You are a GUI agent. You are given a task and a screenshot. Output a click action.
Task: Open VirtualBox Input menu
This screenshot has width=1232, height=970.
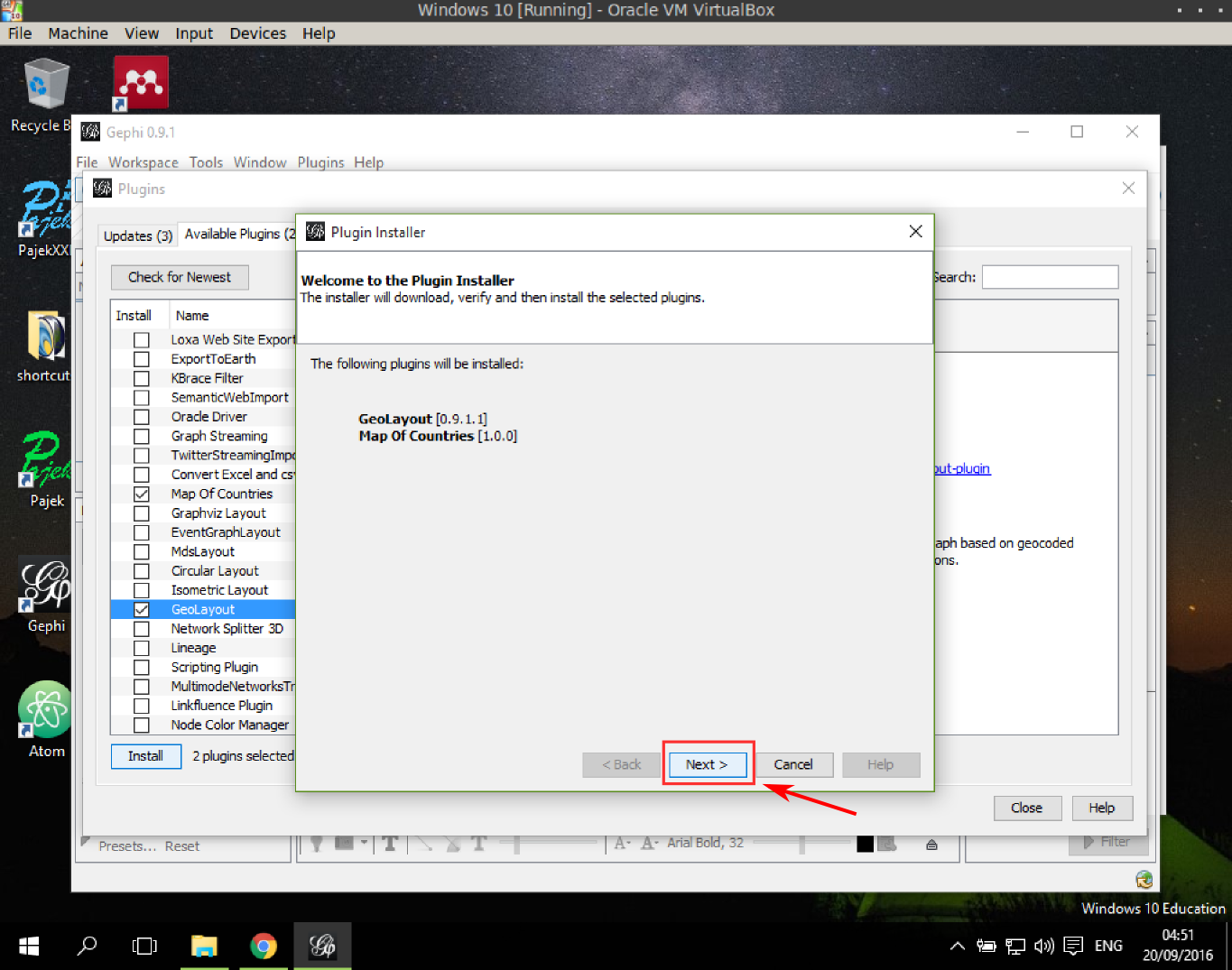click(x=194, y=33)
